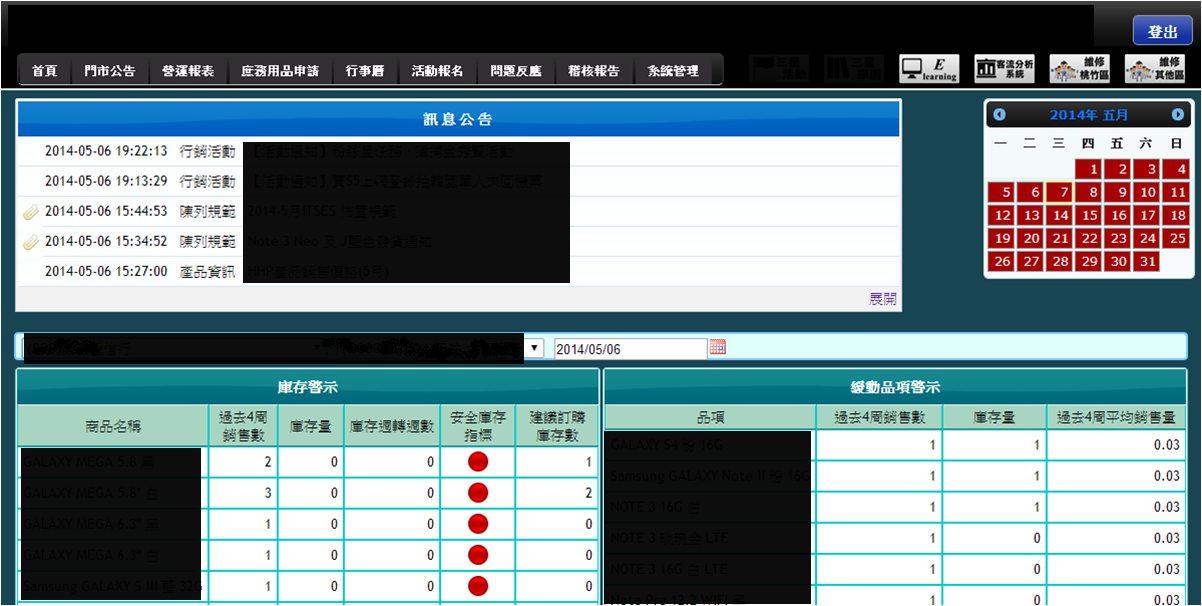This screenshot has height=606, width=1202.
Task: Open the 門市公告 menu
Action: 110,71
